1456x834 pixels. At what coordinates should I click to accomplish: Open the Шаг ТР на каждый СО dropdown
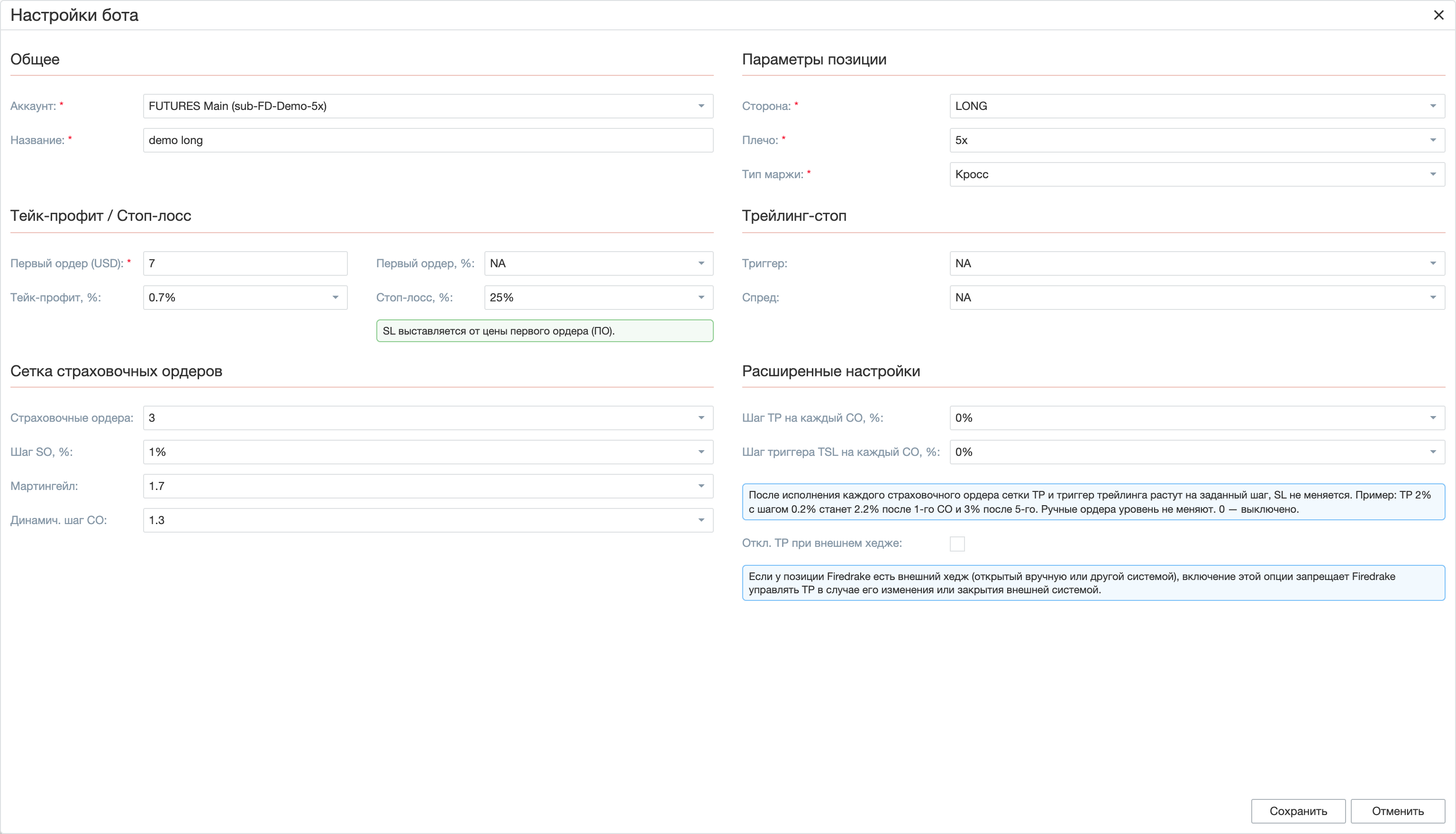point(1197,418)
